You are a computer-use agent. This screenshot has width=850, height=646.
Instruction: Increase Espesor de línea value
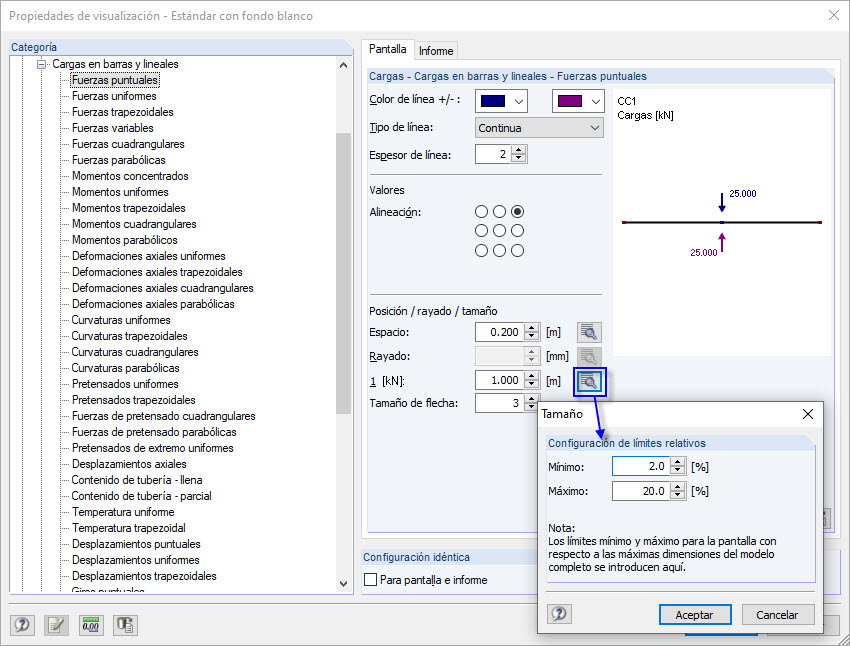(x=519, y=150)
